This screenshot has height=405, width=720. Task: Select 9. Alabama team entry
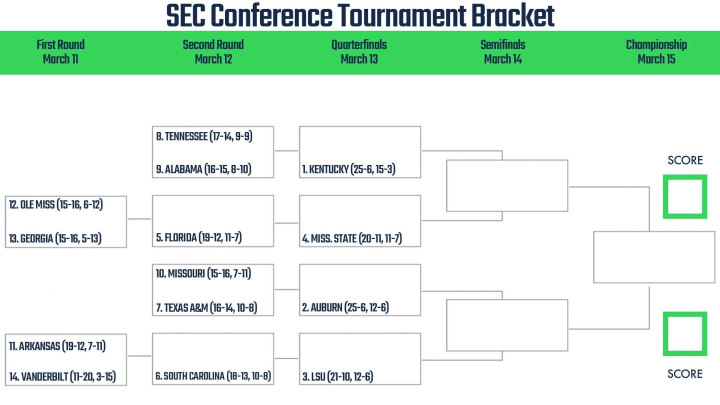tap(203, 169)
